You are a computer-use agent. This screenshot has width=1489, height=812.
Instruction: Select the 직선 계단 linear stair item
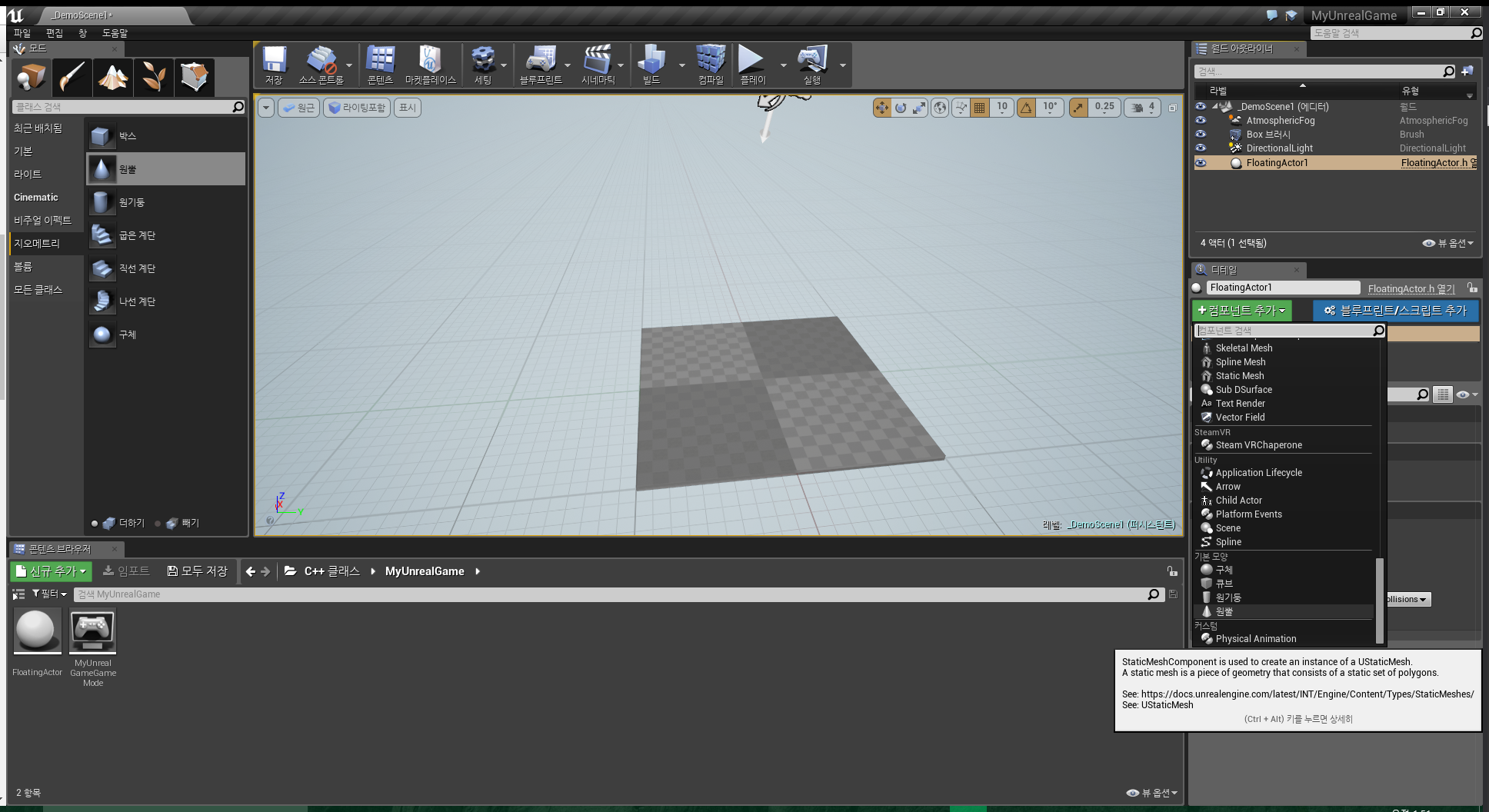pyautogui.click(x=165, y=268)
